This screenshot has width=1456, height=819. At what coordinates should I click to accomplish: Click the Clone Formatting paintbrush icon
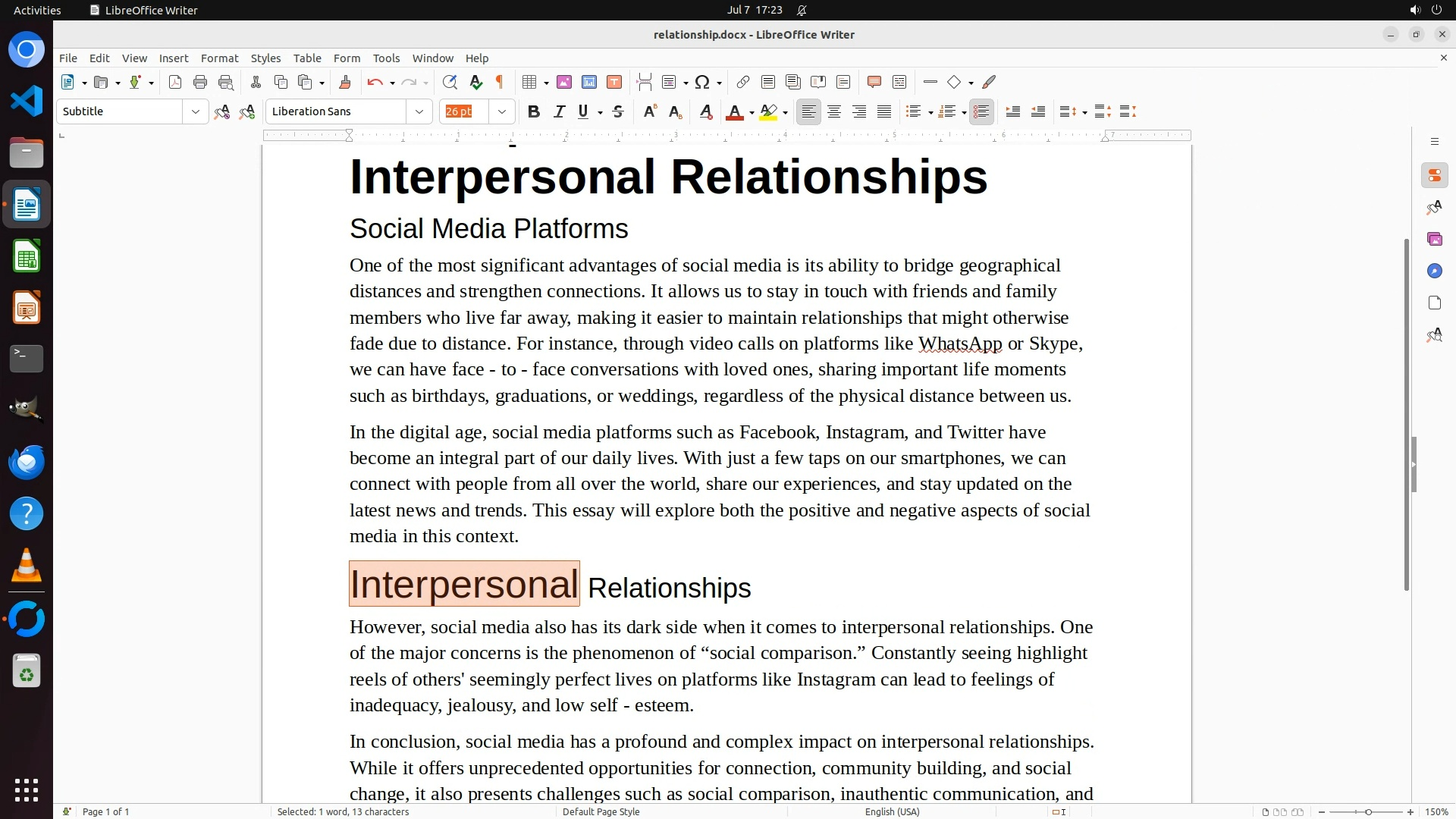pyautogui.click(x=345, y=82)
